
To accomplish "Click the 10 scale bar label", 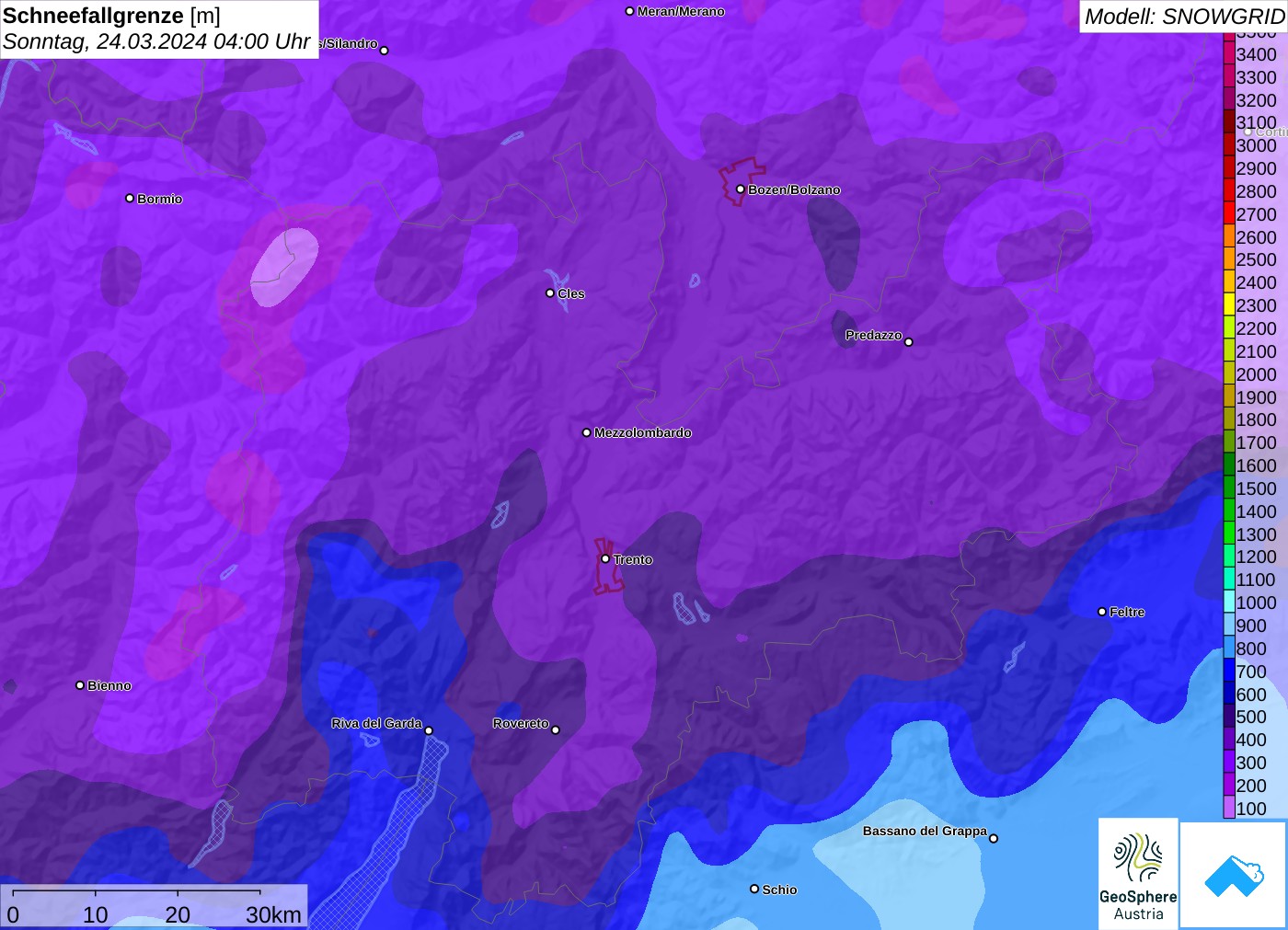I will [x=96, y=914].
